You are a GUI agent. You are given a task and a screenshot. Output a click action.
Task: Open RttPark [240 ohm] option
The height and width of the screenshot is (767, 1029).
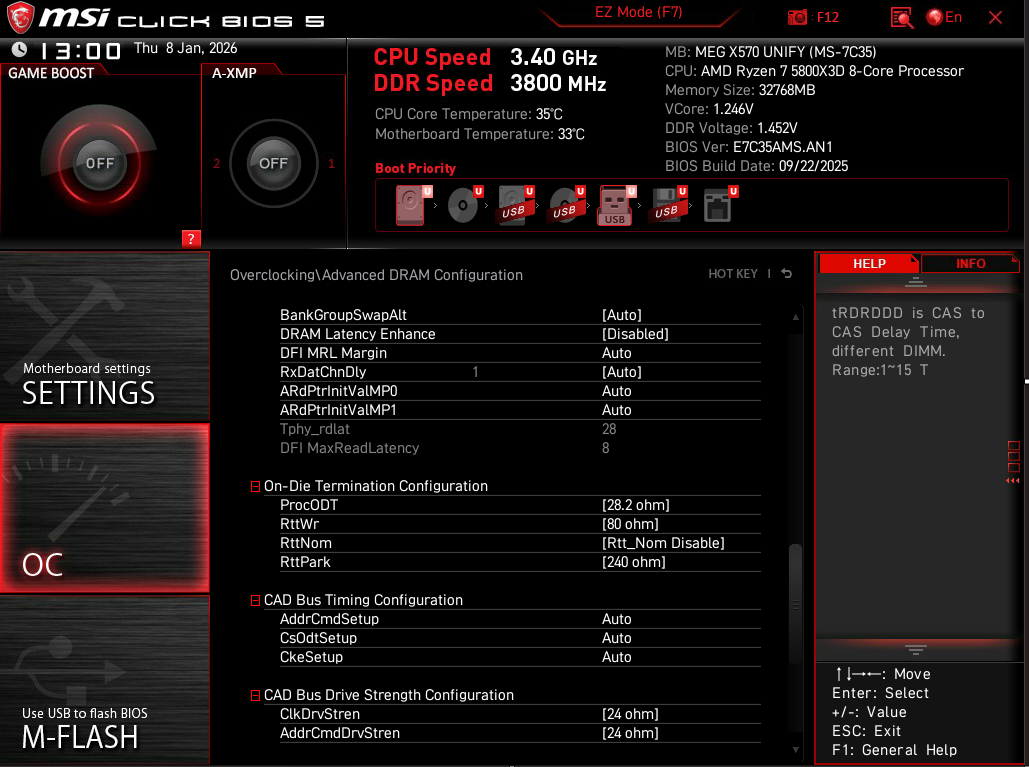[x=634, y=562]
